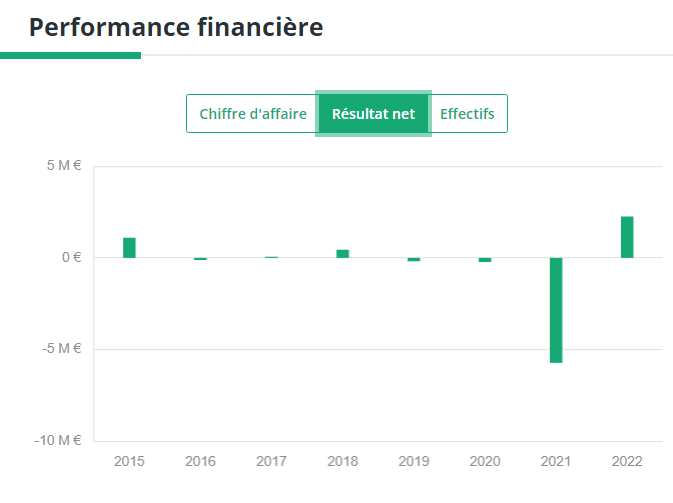Viewport: 673px width, 503px height.
Task: Select the small 2019 negative bar
Action: [x=413, y=259]
